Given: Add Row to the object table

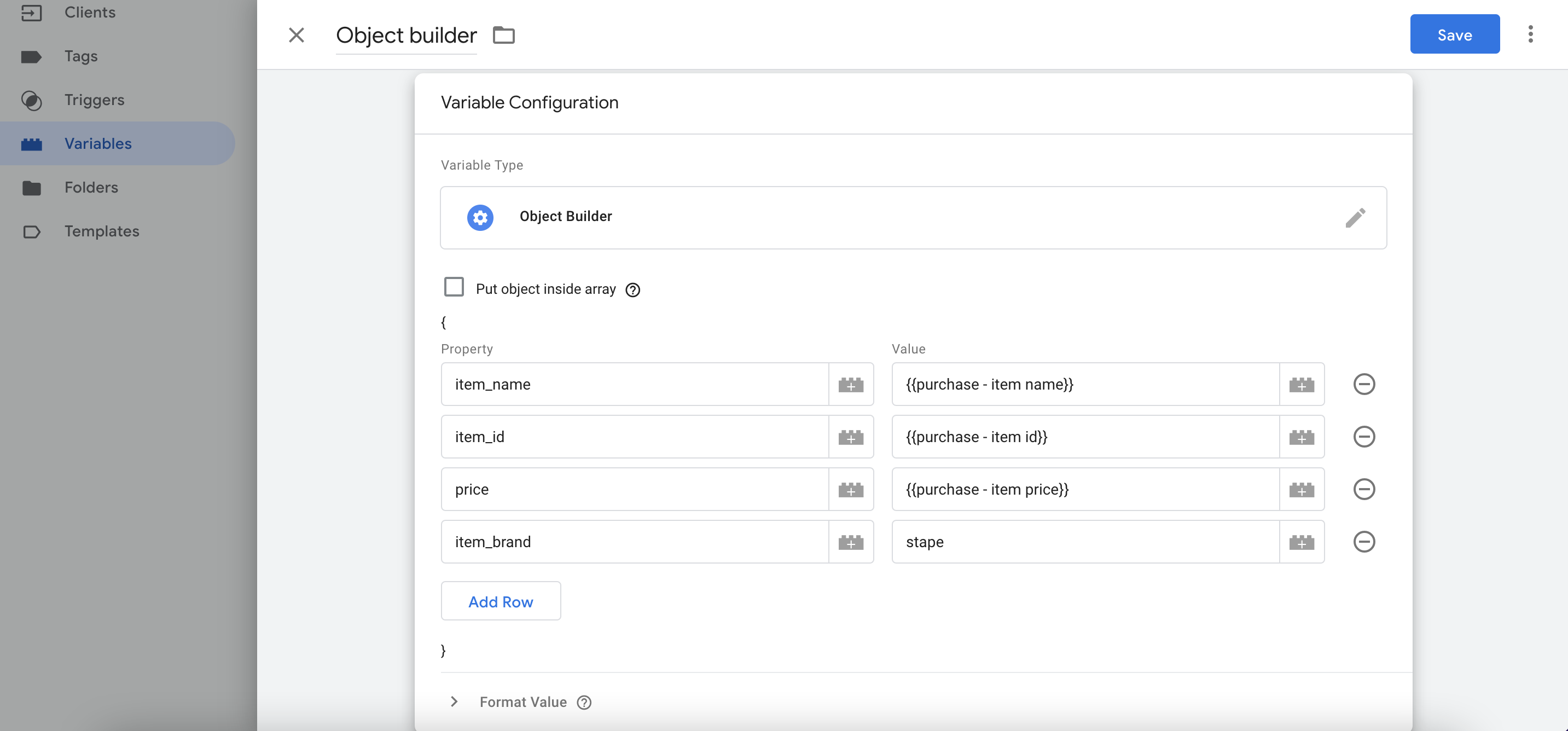Looking at the screenshot, I should (x=501, y=601).
